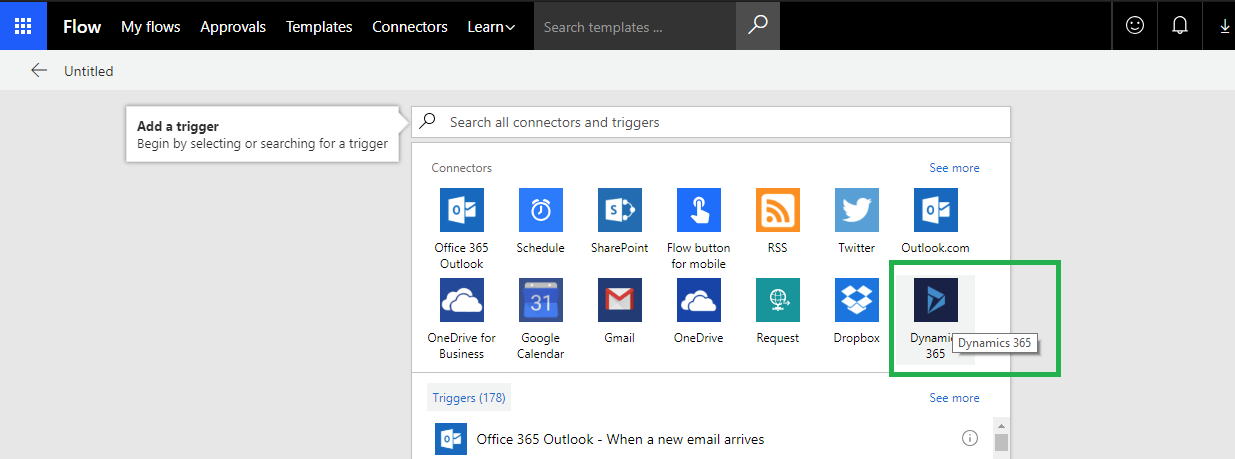Select the RSS connector icon
This screenshot has height=459, width=1235.
click(x=778, y=210)
